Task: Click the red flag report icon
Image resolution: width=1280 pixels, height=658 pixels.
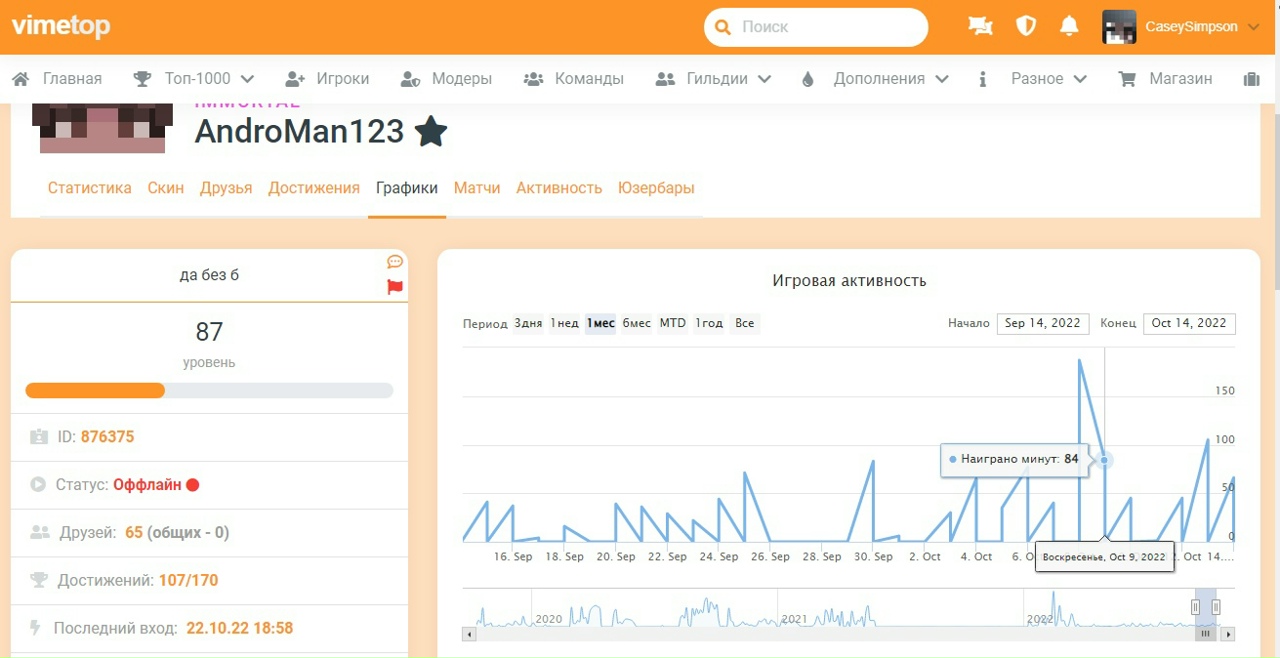Action: coord(395,287)
